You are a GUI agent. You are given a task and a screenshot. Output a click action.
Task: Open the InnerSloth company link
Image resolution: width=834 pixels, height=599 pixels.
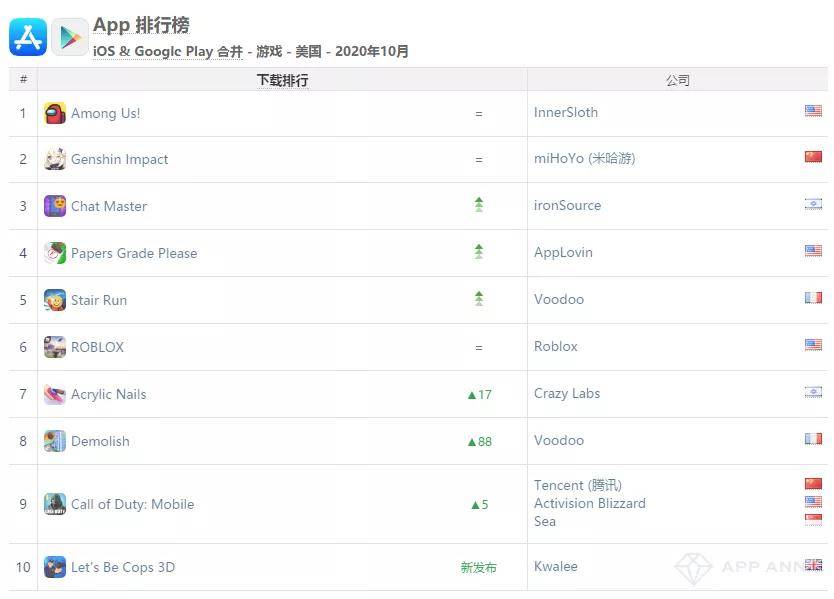(566, 112)
